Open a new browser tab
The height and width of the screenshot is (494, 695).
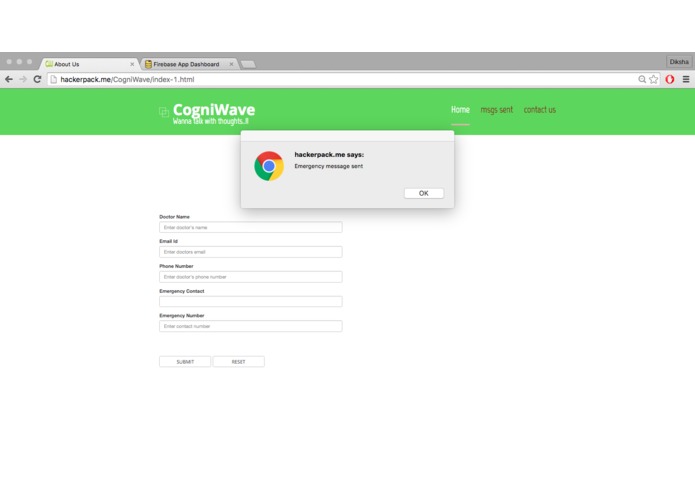coord(248,65)
